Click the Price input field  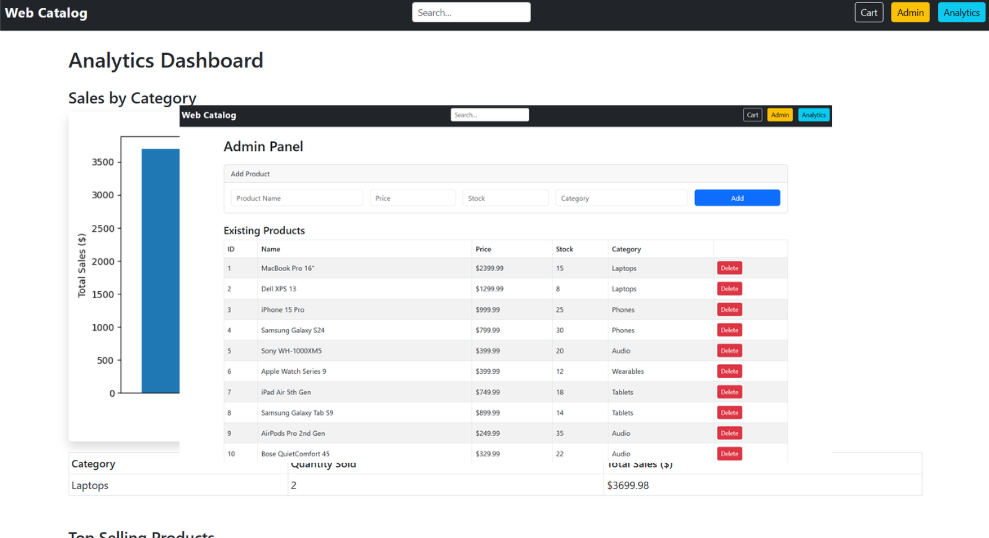click(x=413, y=198)
